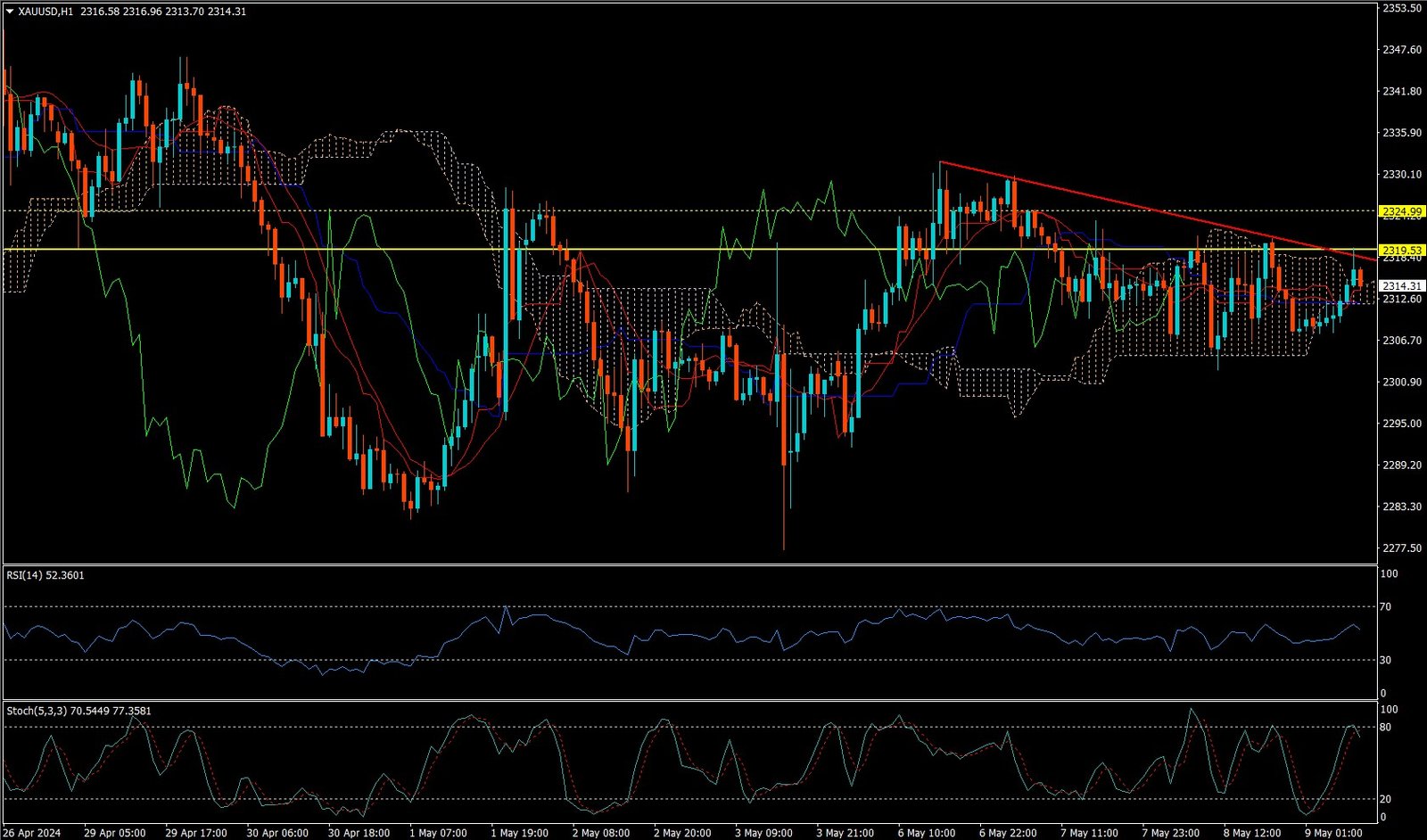
Task: Click the highlighted 2324.99 price label
Action: pos(1402,211)
